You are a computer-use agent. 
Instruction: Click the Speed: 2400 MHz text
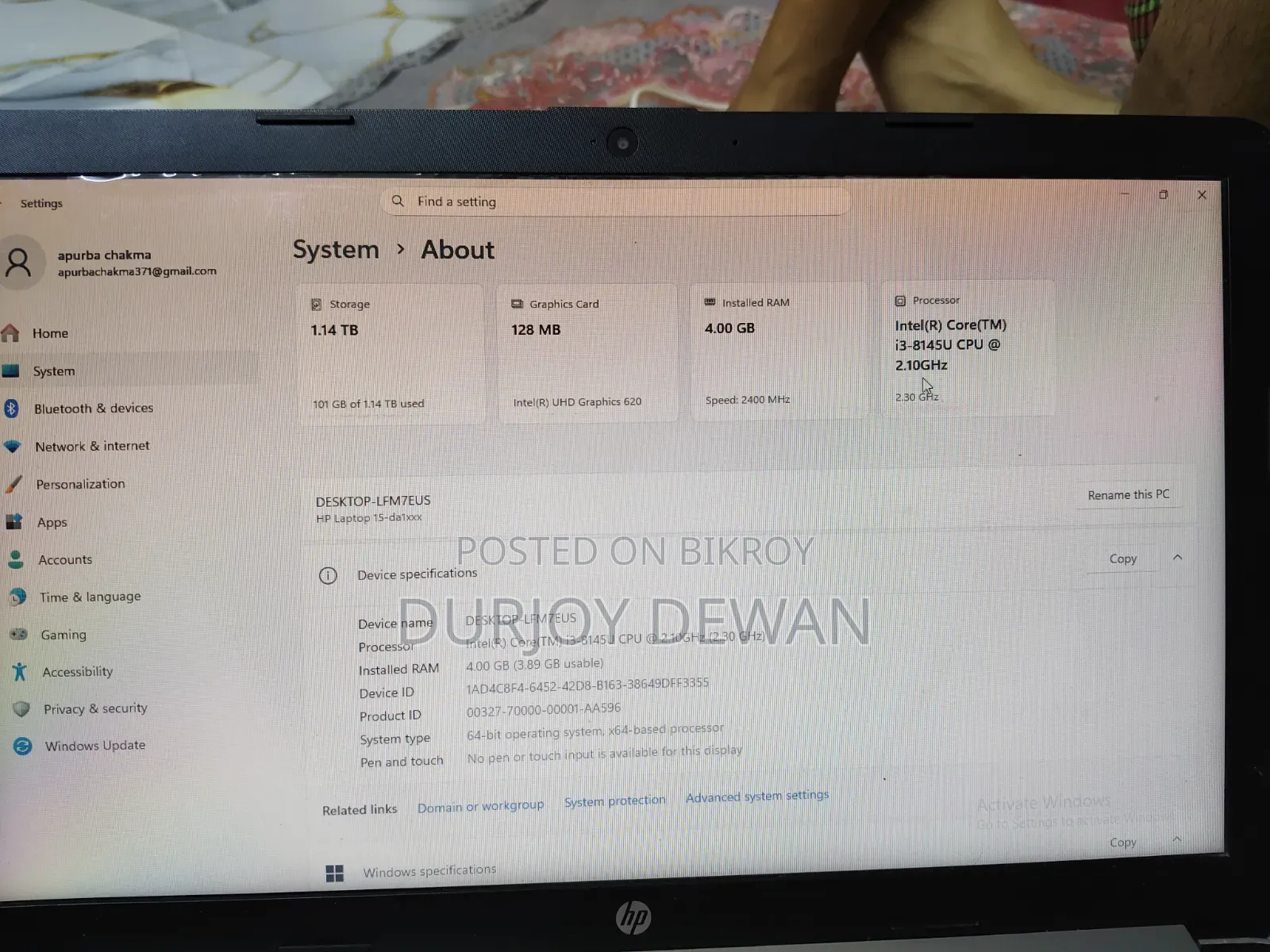tap(748, 400)
